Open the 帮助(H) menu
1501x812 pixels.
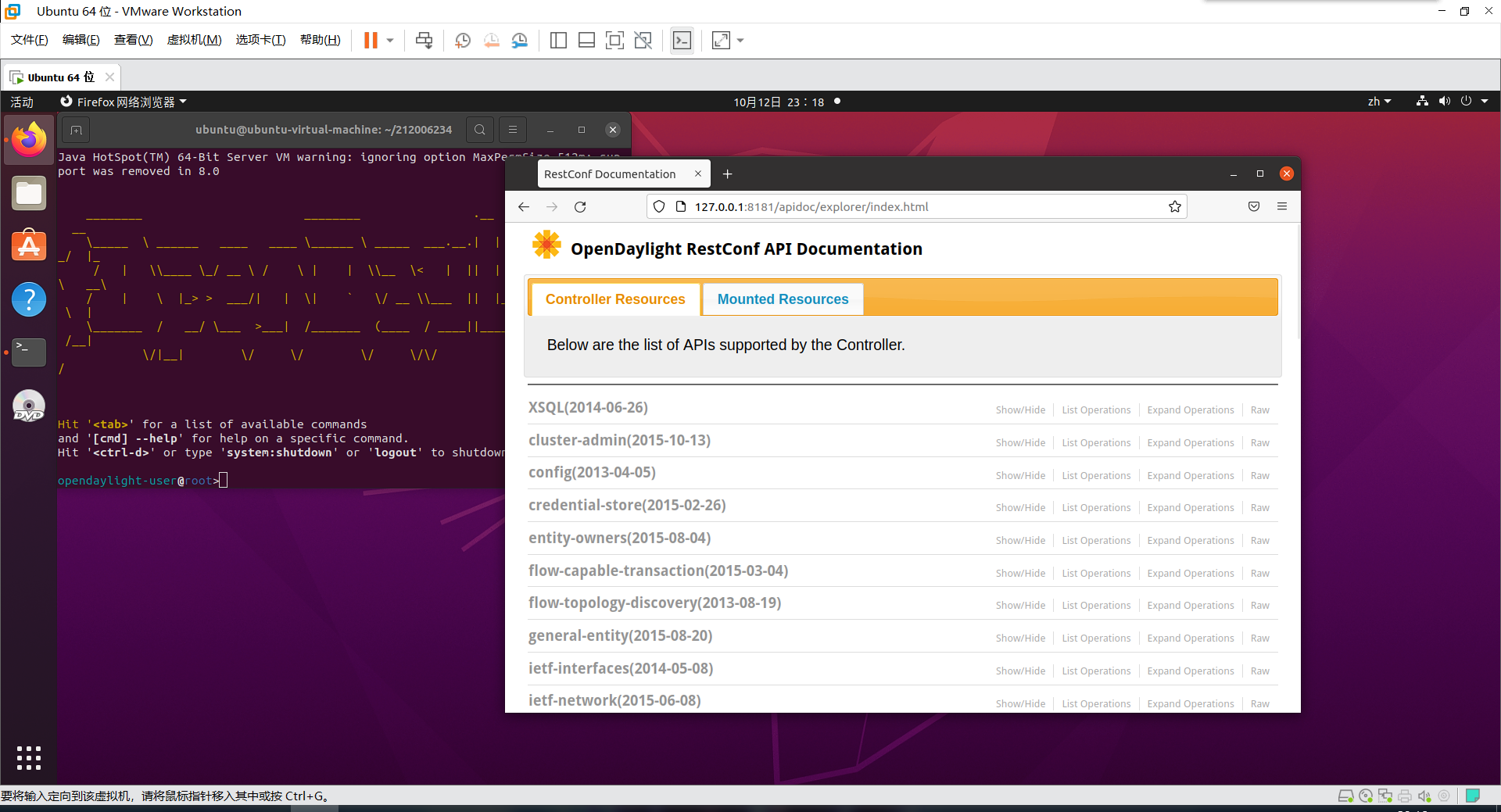pos(321,40)
